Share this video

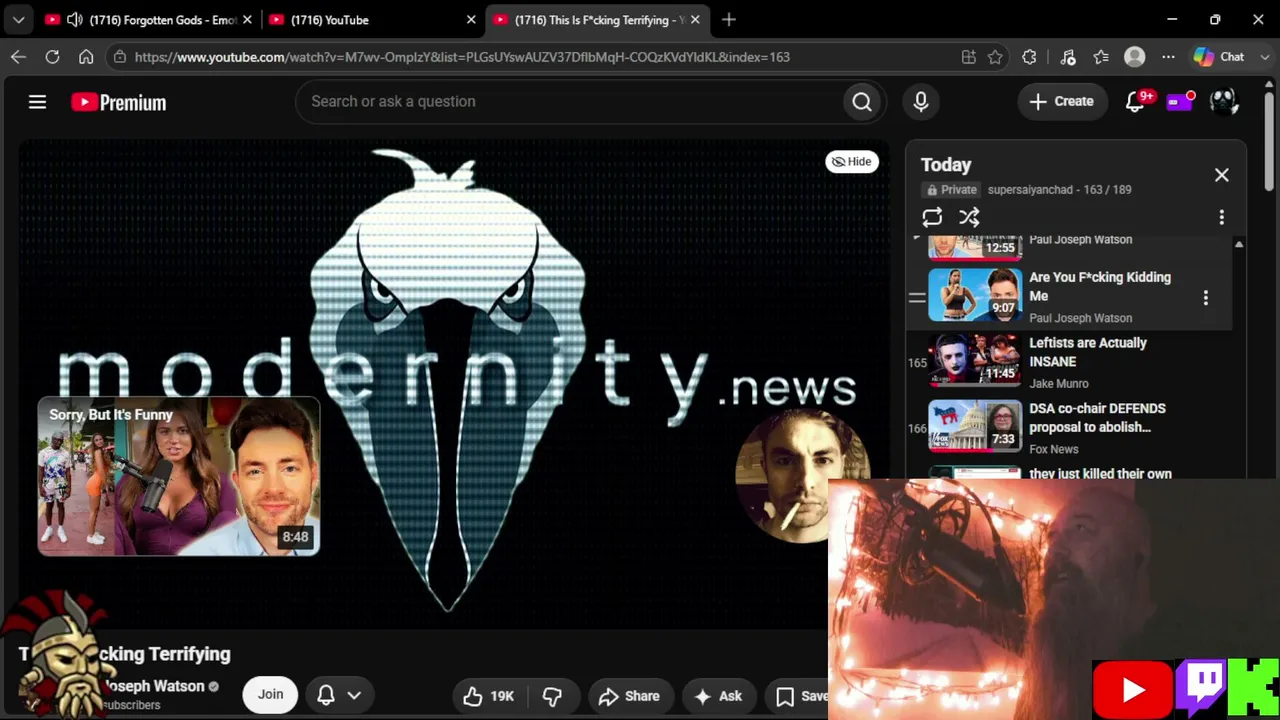(x=629, y=696)
